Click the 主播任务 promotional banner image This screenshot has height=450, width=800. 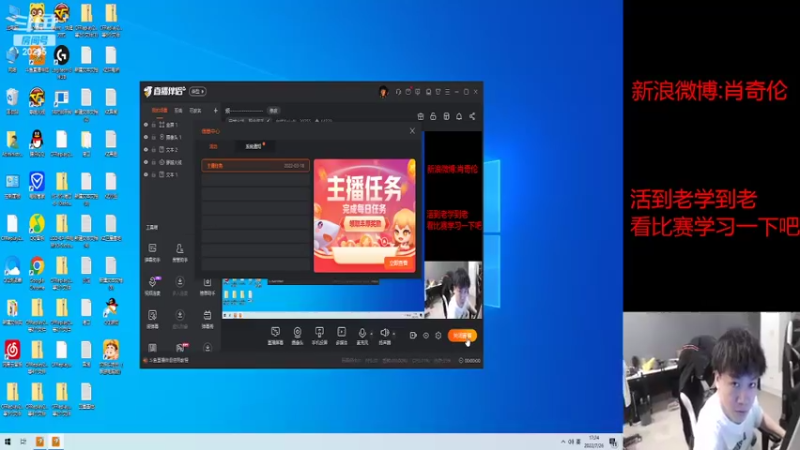(x=364, y=215)
